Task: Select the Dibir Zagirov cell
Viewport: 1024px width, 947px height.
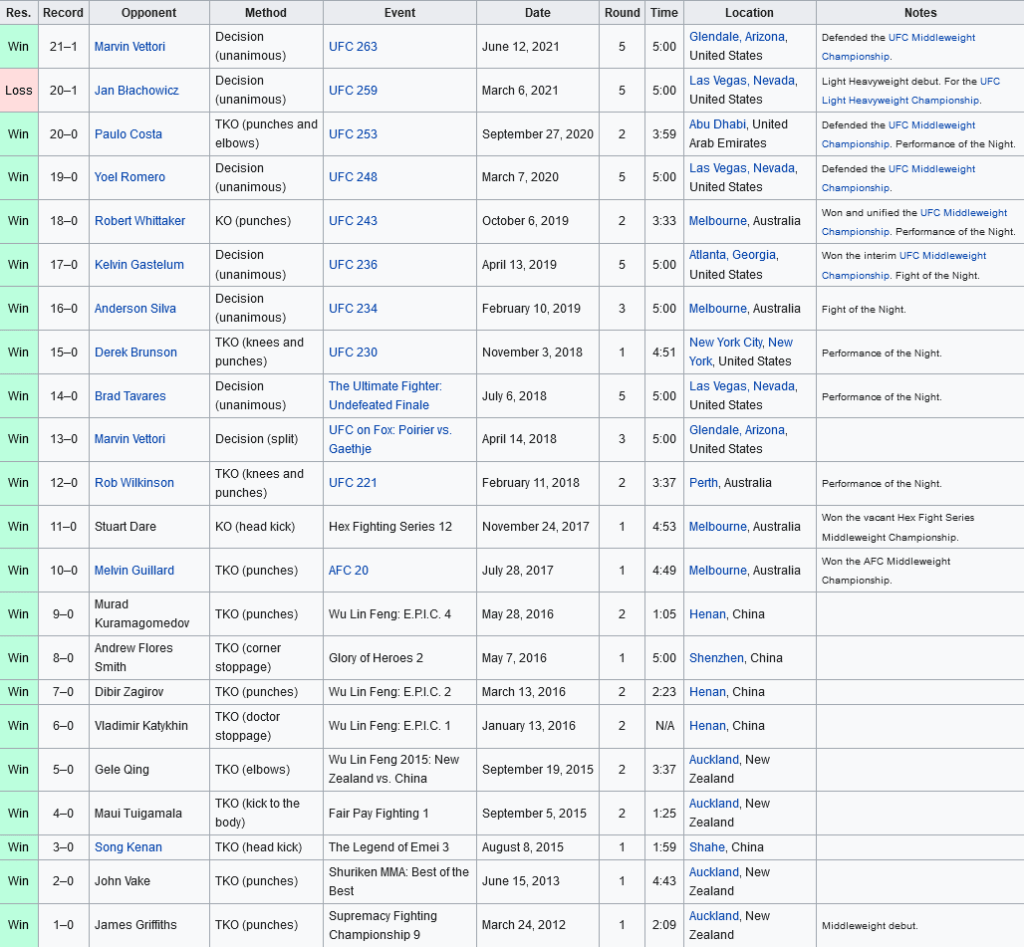Action: [149, 692]
